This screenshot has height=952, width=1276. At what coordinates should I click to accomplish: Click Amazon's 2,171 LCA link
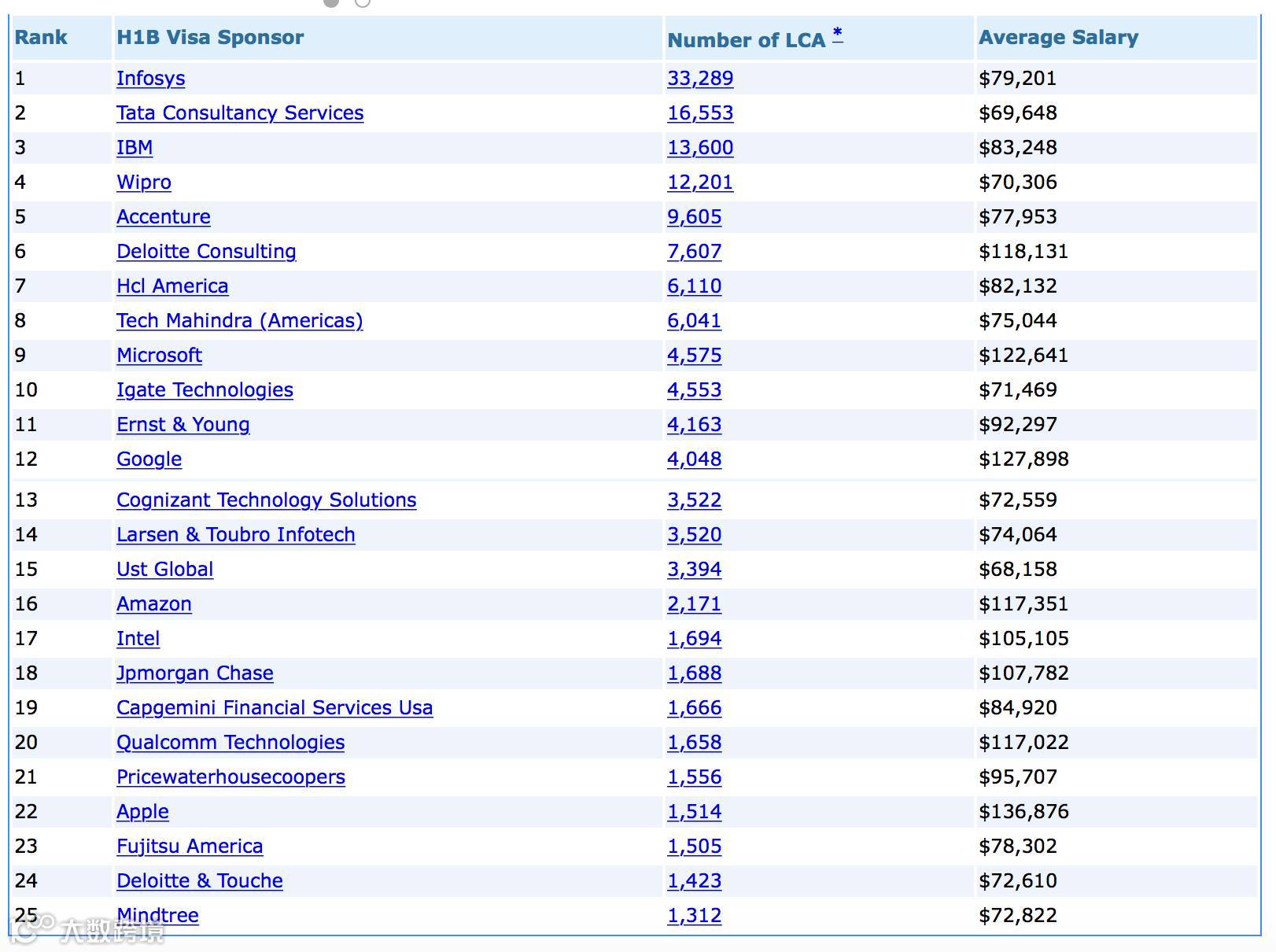coord(695,604)
